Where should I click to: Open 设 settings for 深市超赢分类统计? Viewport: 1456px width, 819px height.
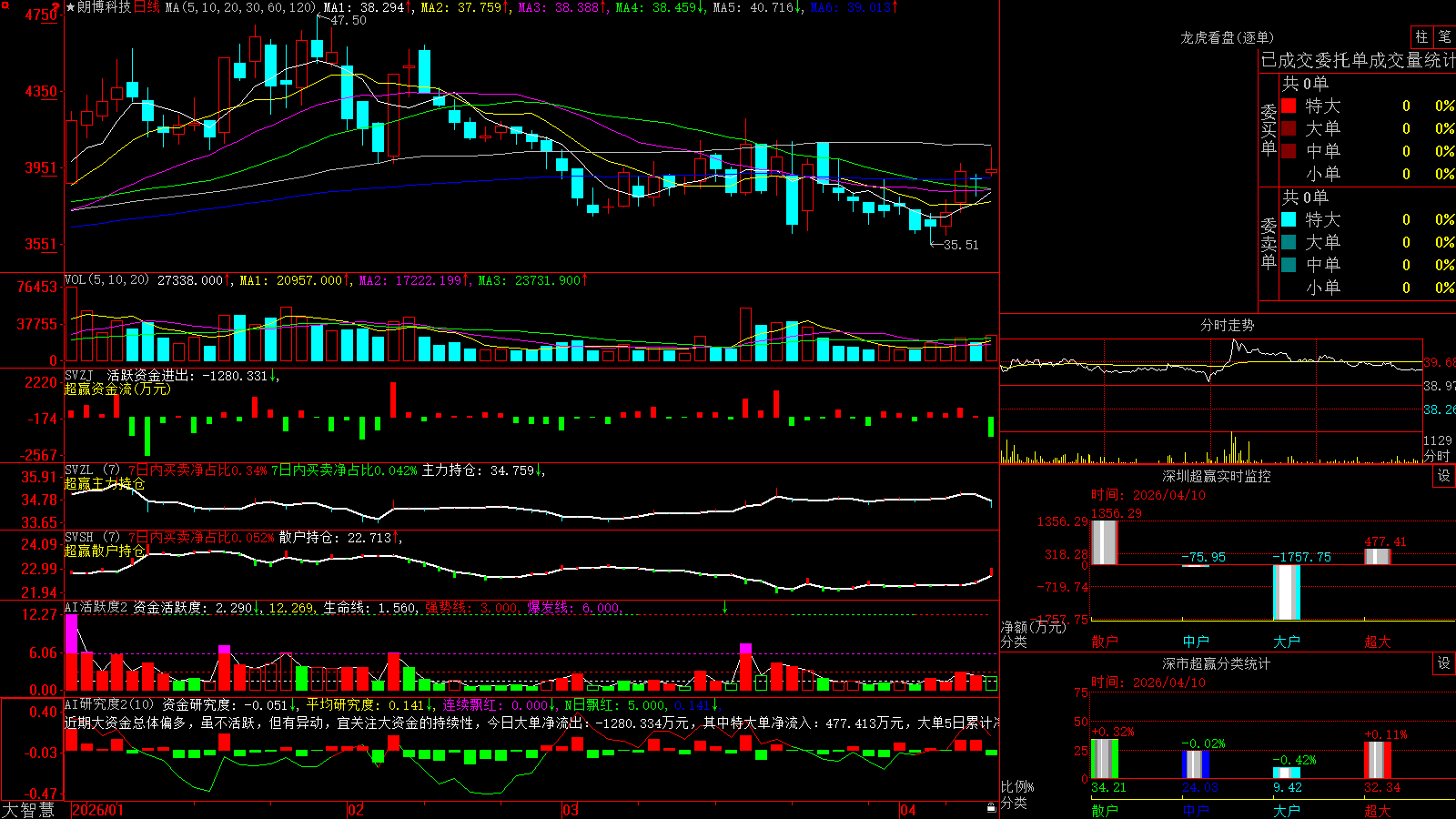coord(1444,663)
